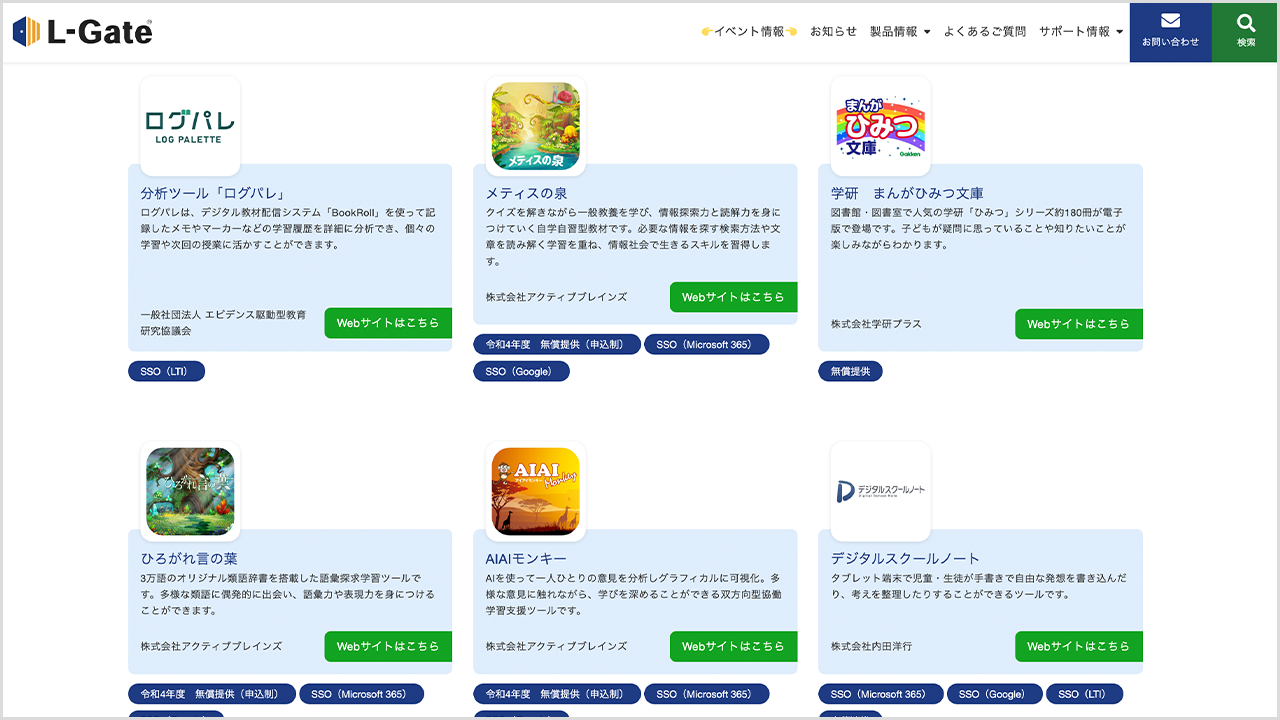
Task: Open the まんがひみつ文庫 app icon
Action: coord(880,126)
